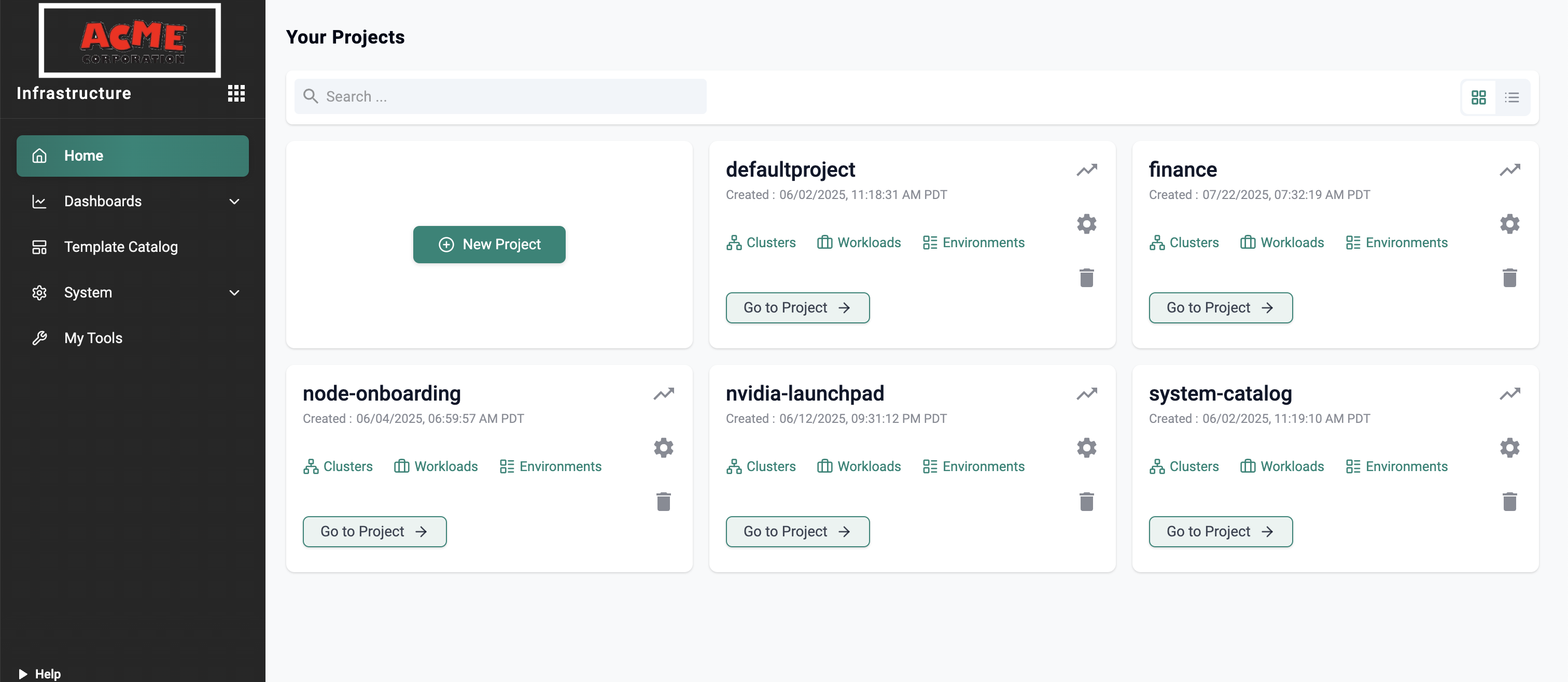Open Environments for defaultproject
The image size is (1568, 682).
pos(973,243)
